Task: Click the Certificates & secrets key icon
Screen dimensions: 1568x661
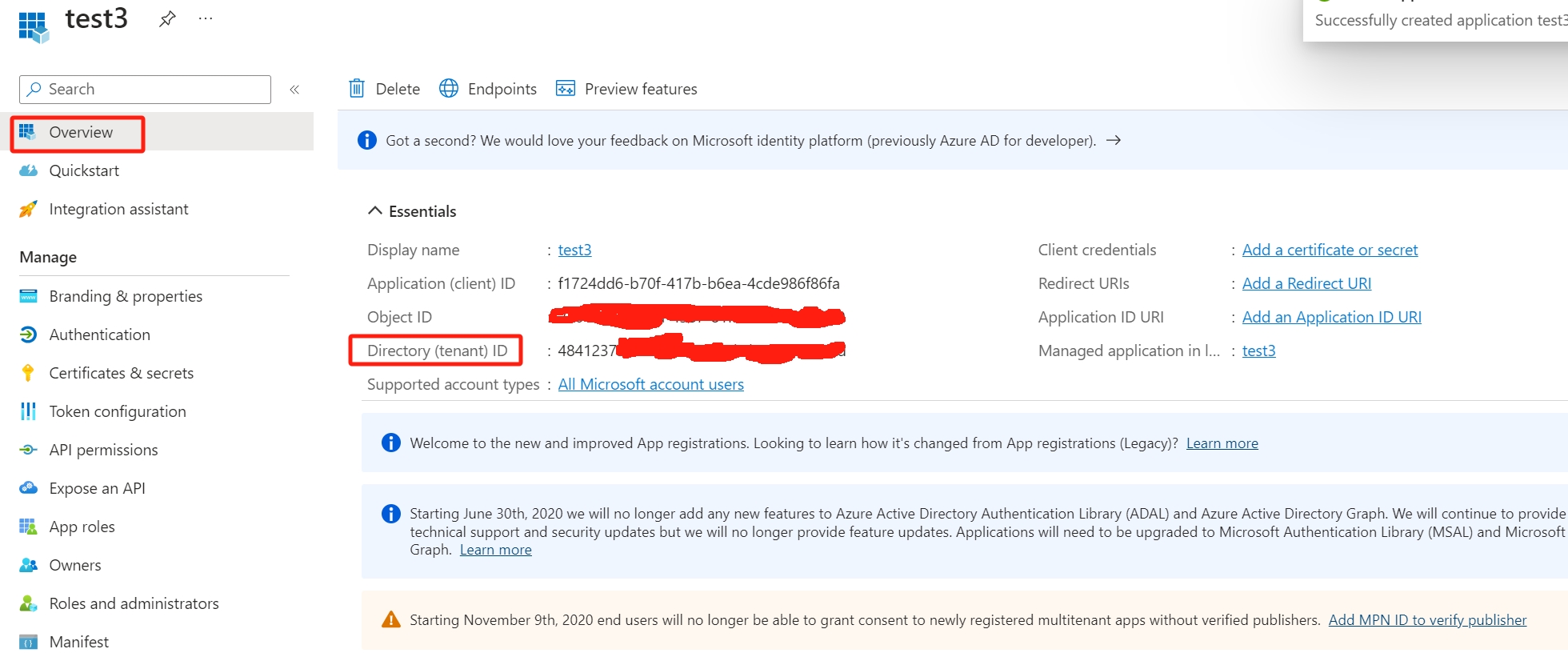Action: pos(28,373)
